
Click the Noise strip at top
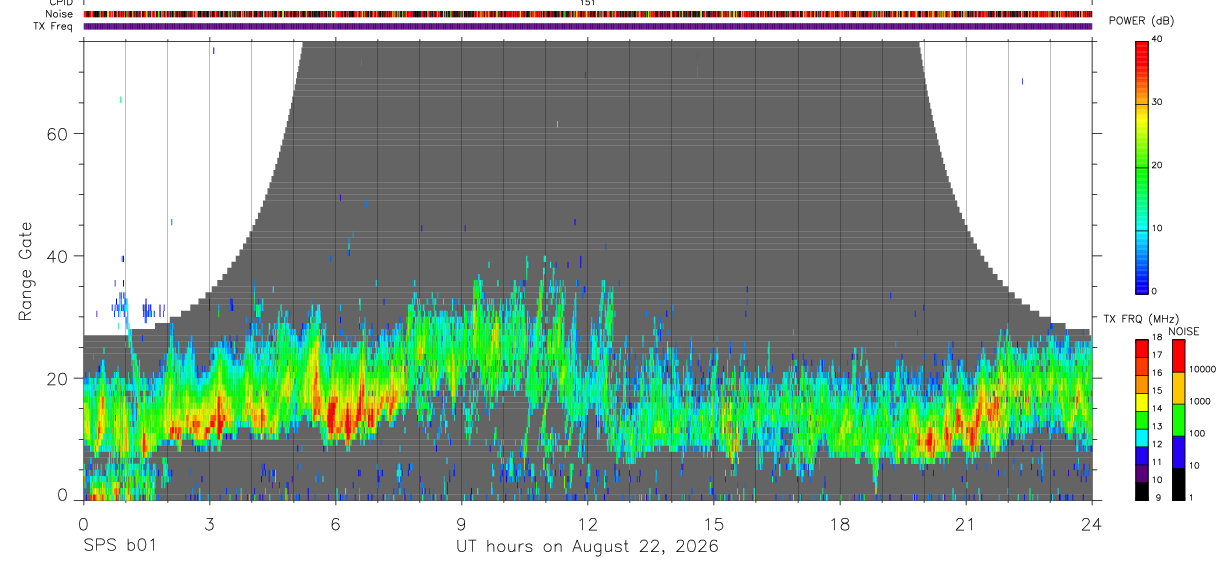[587, 14]
